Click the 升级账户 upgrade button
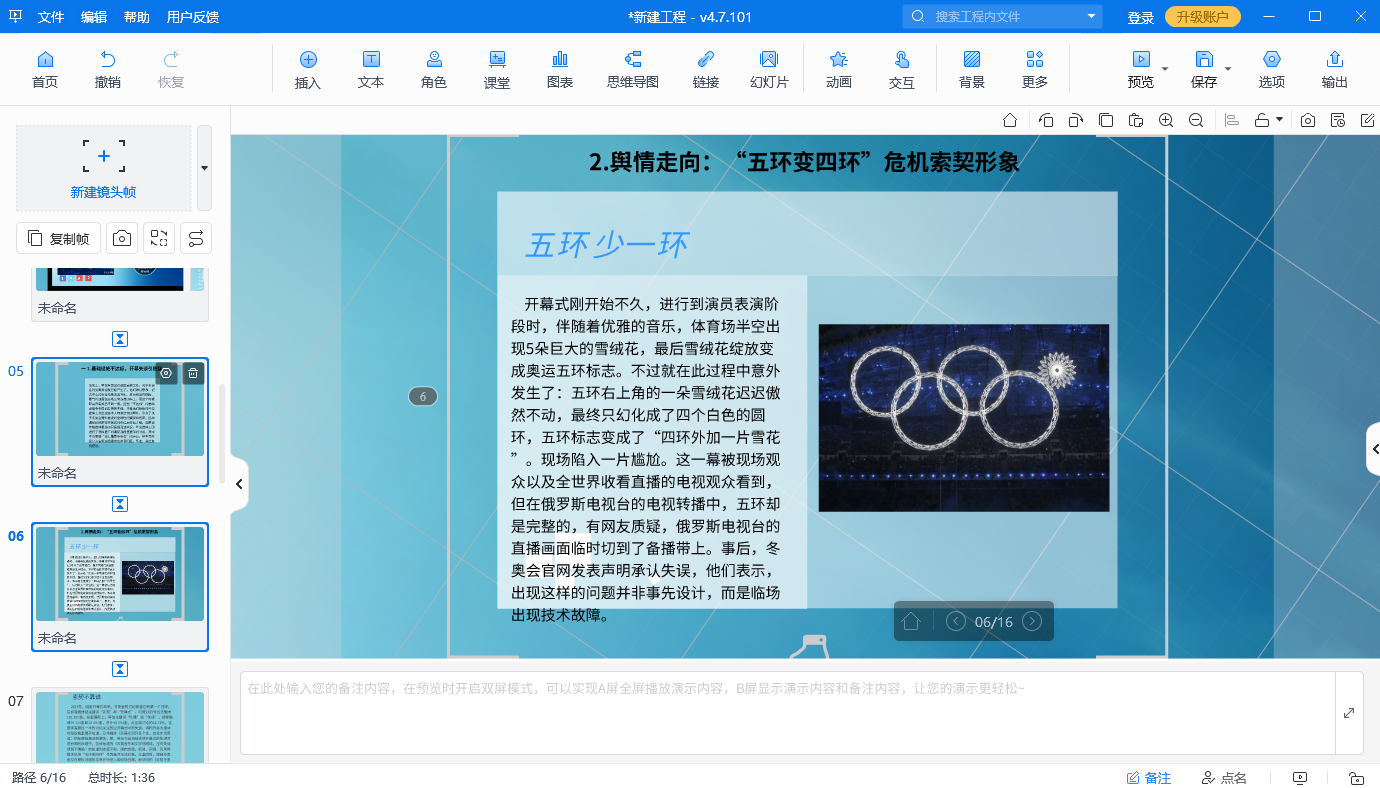This screenshot has height=788, width=1380. pos(1203,17)
